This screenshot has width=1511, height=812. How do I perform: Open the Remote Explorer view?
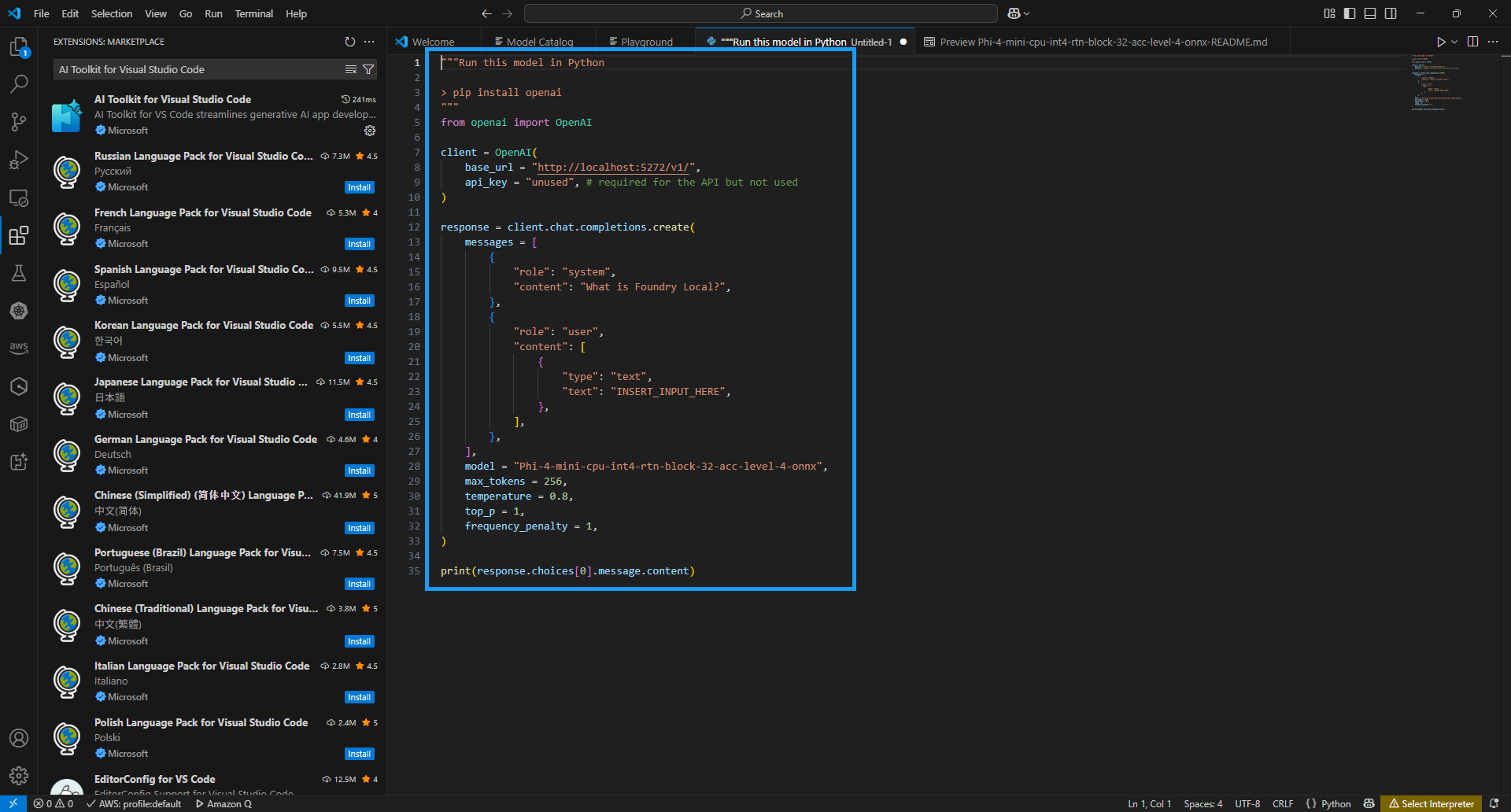(19, 197)
